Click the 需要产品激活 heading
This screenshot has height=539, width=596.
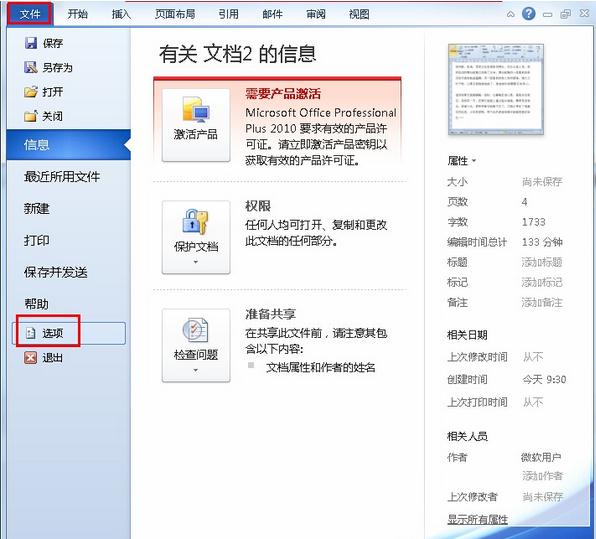[283, 94]
